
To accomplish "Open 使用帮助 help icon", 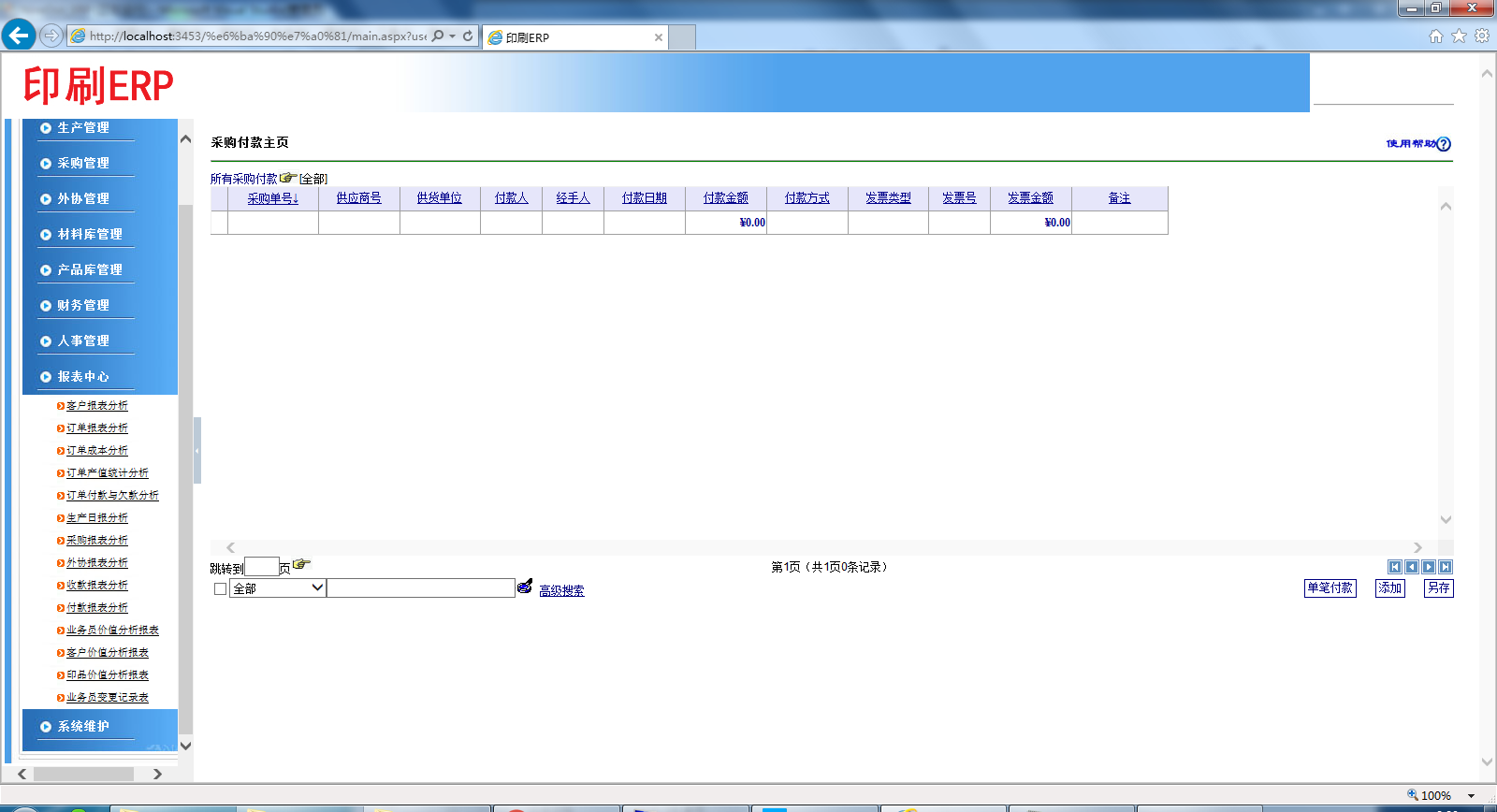I will (1444, 144).
